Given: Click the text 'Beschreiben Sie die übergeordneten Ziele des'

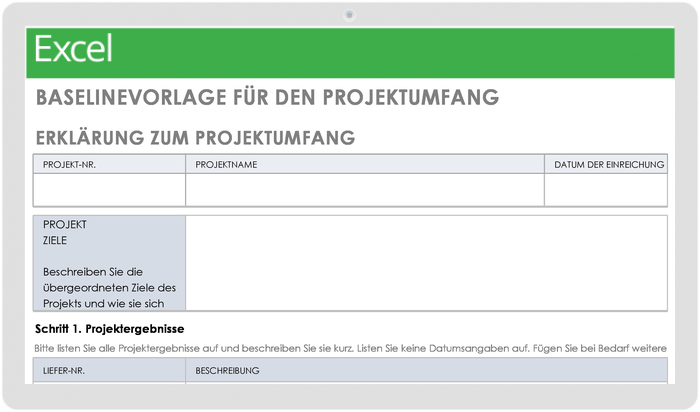Looking at the screenshot, I should (x=109, y=280).
